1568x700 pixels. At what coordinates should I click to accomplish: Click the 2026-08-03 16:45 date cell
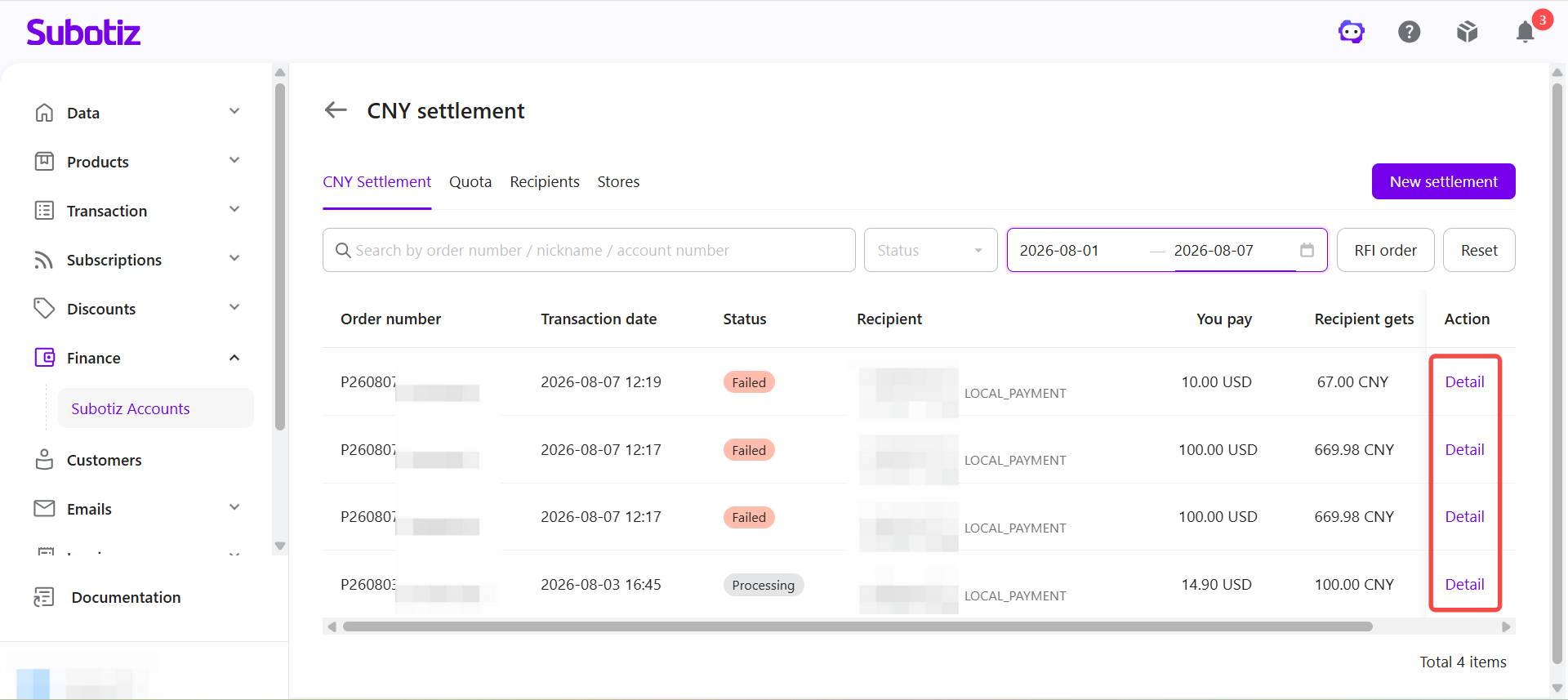click(601, 584)
